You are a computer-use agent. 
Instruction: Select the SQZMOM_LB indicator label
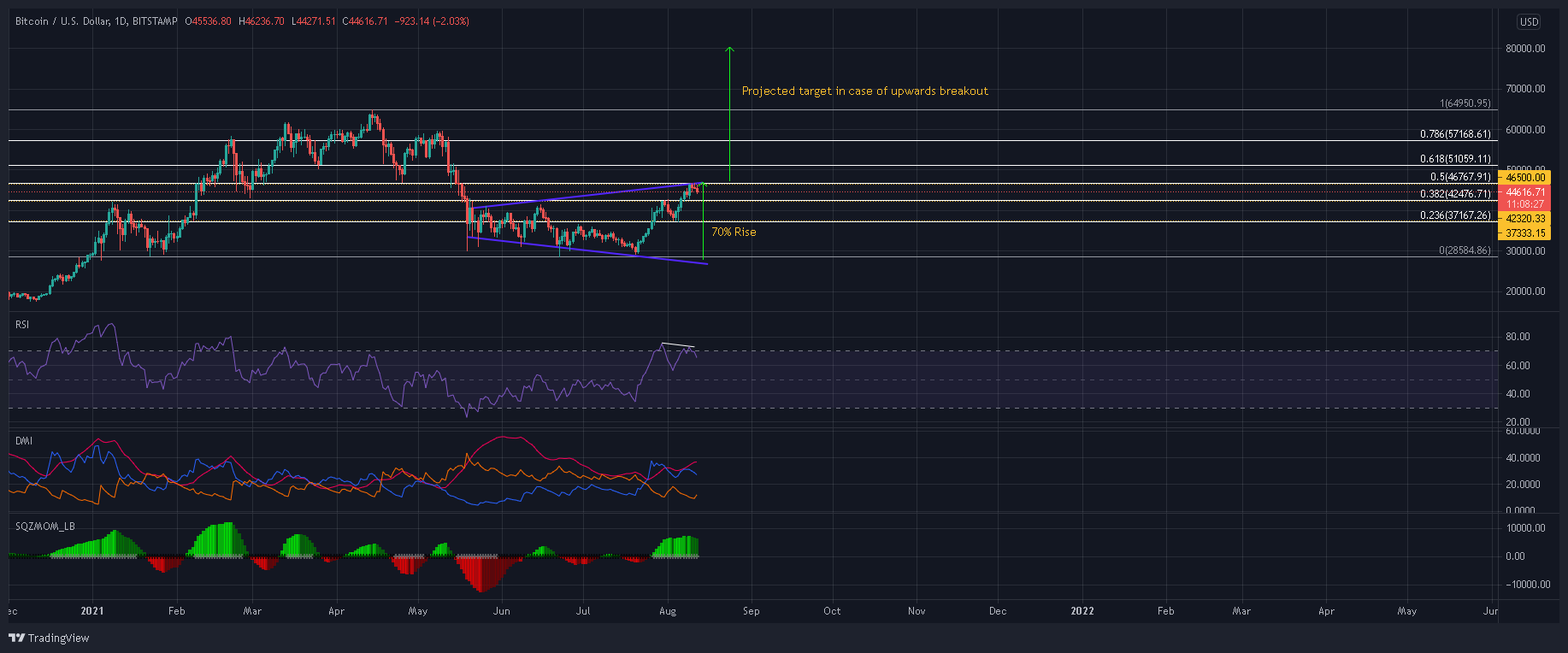point(45,527)
